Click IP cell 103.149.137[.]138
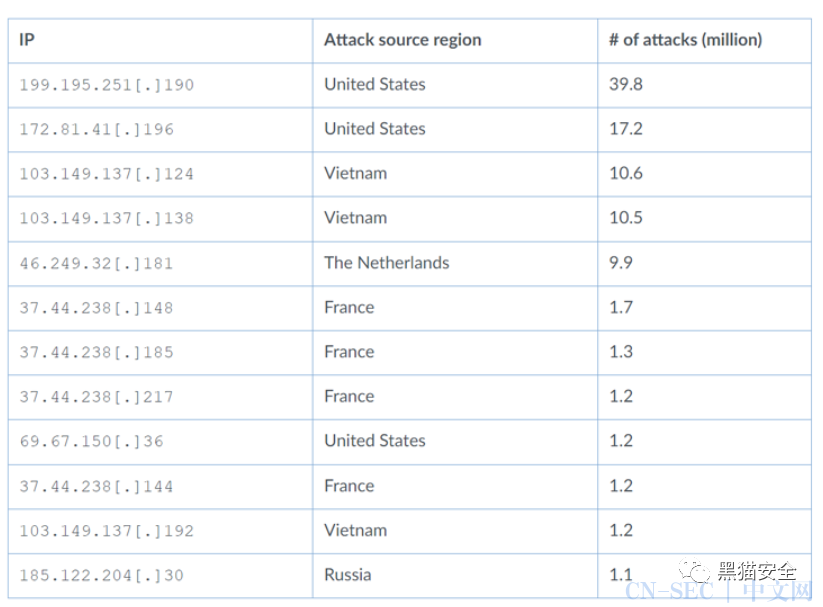Image resolution: width=823 pixels, height=607 pixels. point(107,218)
